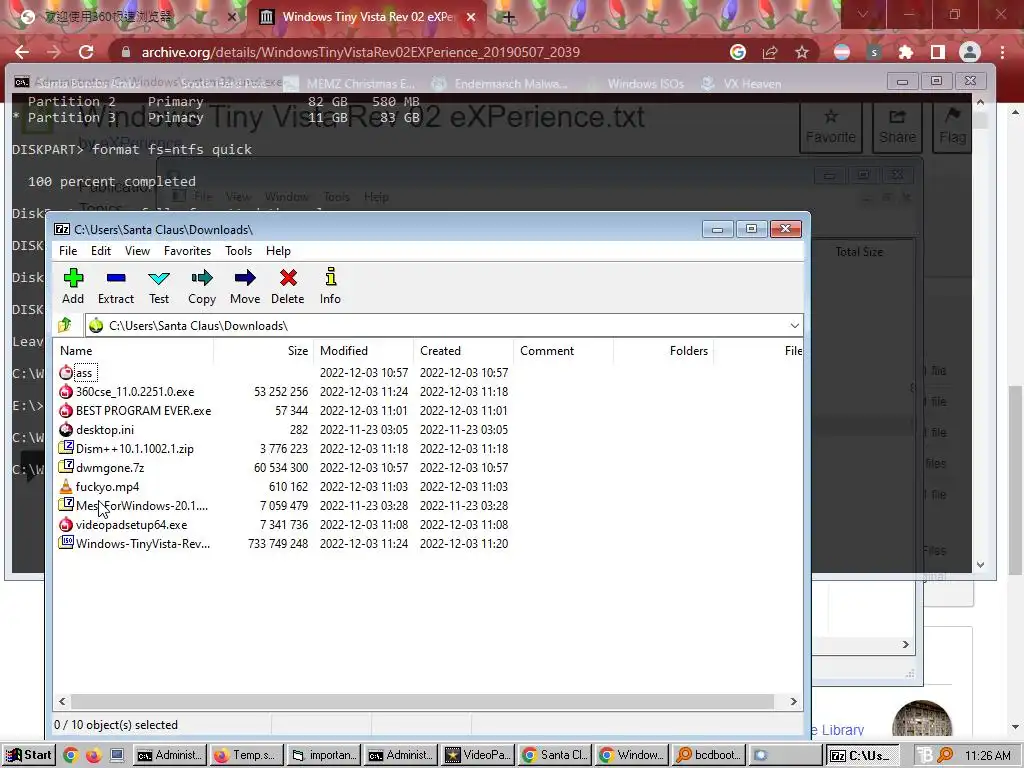The image size is (1024, 768).
Task: Select the ass folder entry
Action: tap(84, 373)
